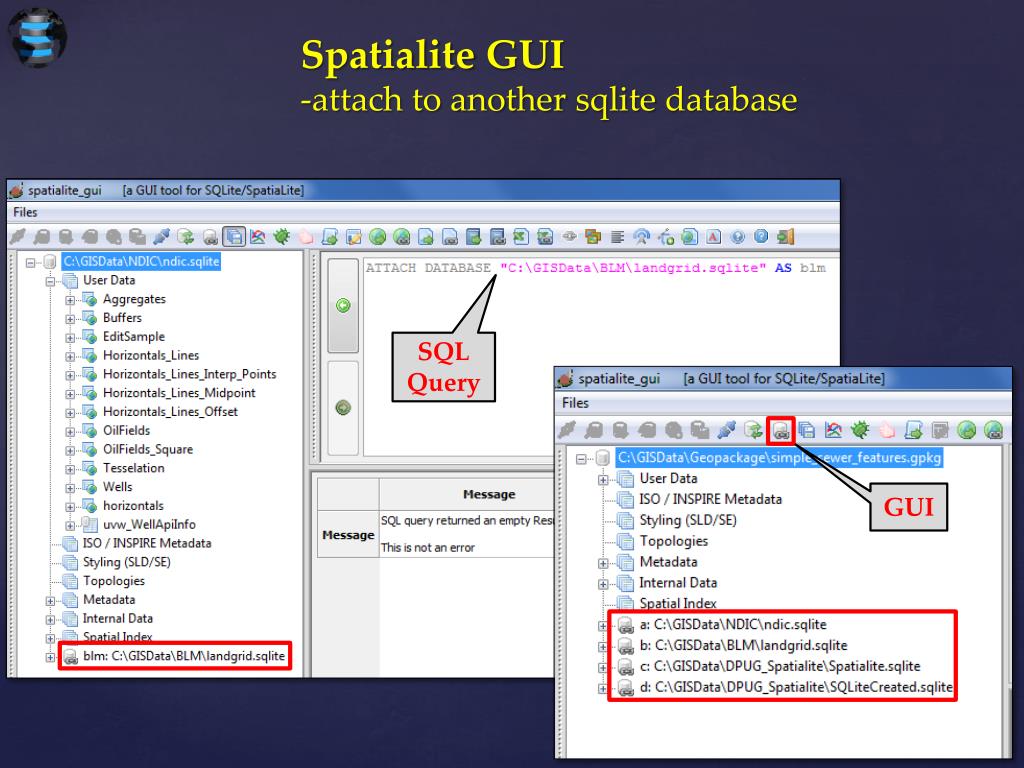Image resolution: width=1024 pixels, height=768 pixels.
Task: Click floppy-disks icon in right window toolbar
Action: coord(807,430)
